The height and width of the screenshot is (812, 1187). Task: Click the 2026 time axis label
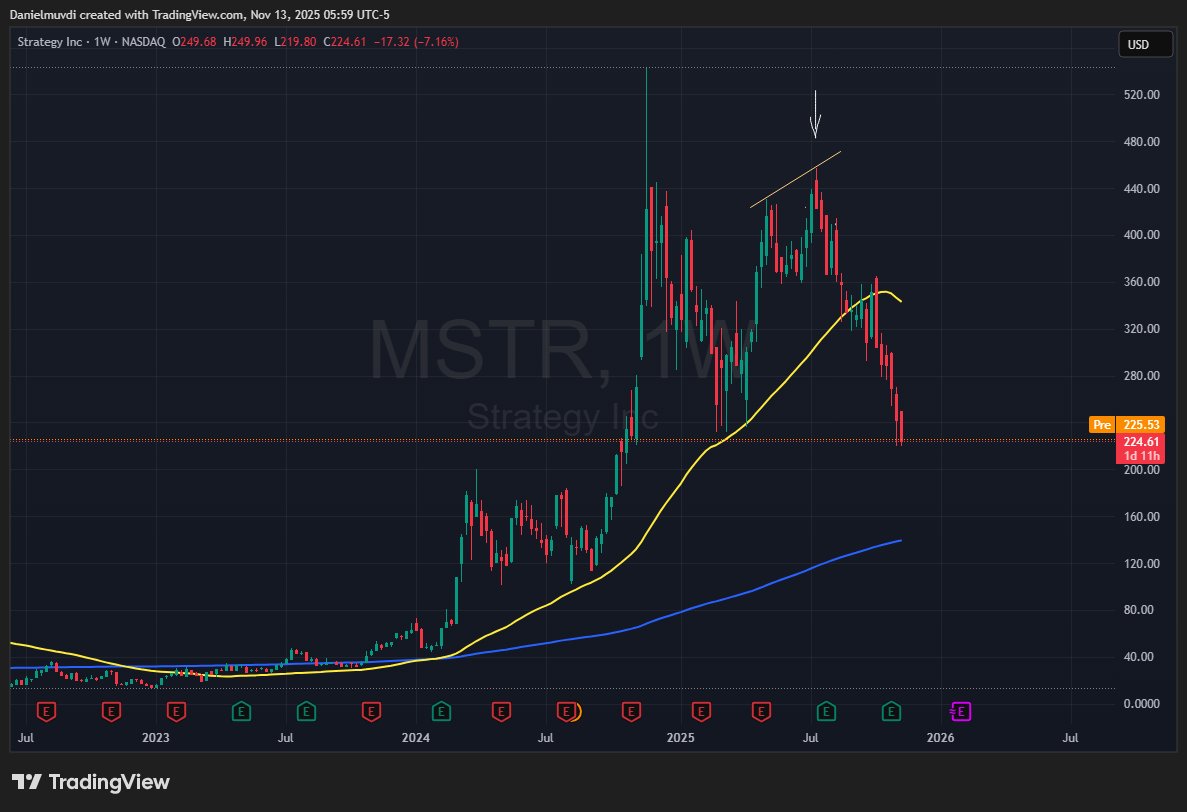click(x=940, y=738)
